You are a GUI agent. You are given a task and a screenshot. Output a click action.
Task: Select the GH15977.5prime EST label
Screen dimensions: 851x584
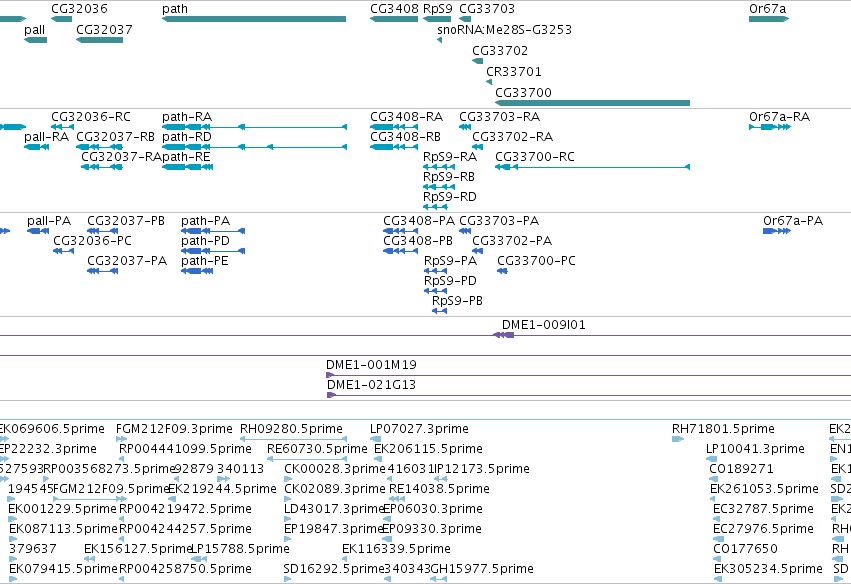[482, 569]
